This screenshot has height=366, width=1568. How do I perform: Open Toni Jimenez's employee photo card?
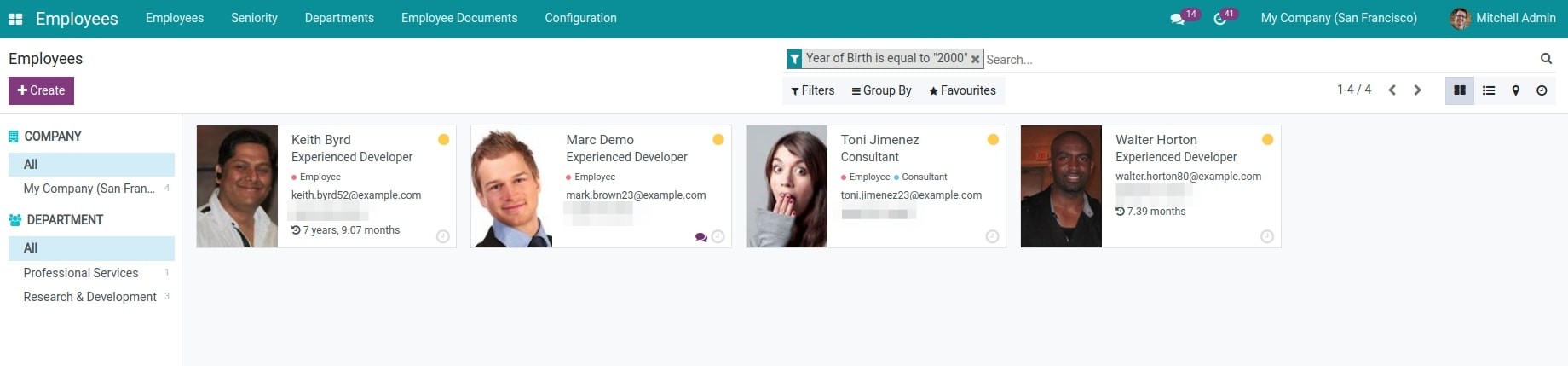787,187
